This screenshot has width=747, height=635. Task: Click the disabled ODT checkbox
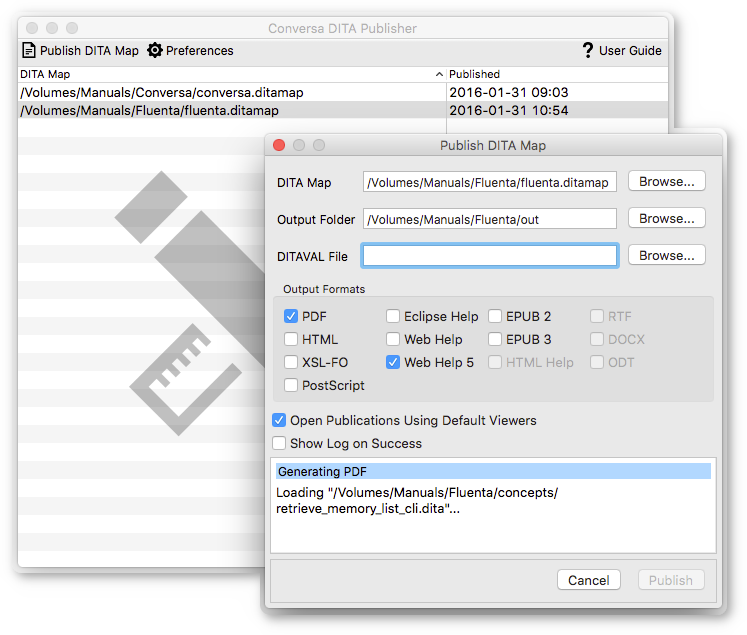[x=596, y=362]
